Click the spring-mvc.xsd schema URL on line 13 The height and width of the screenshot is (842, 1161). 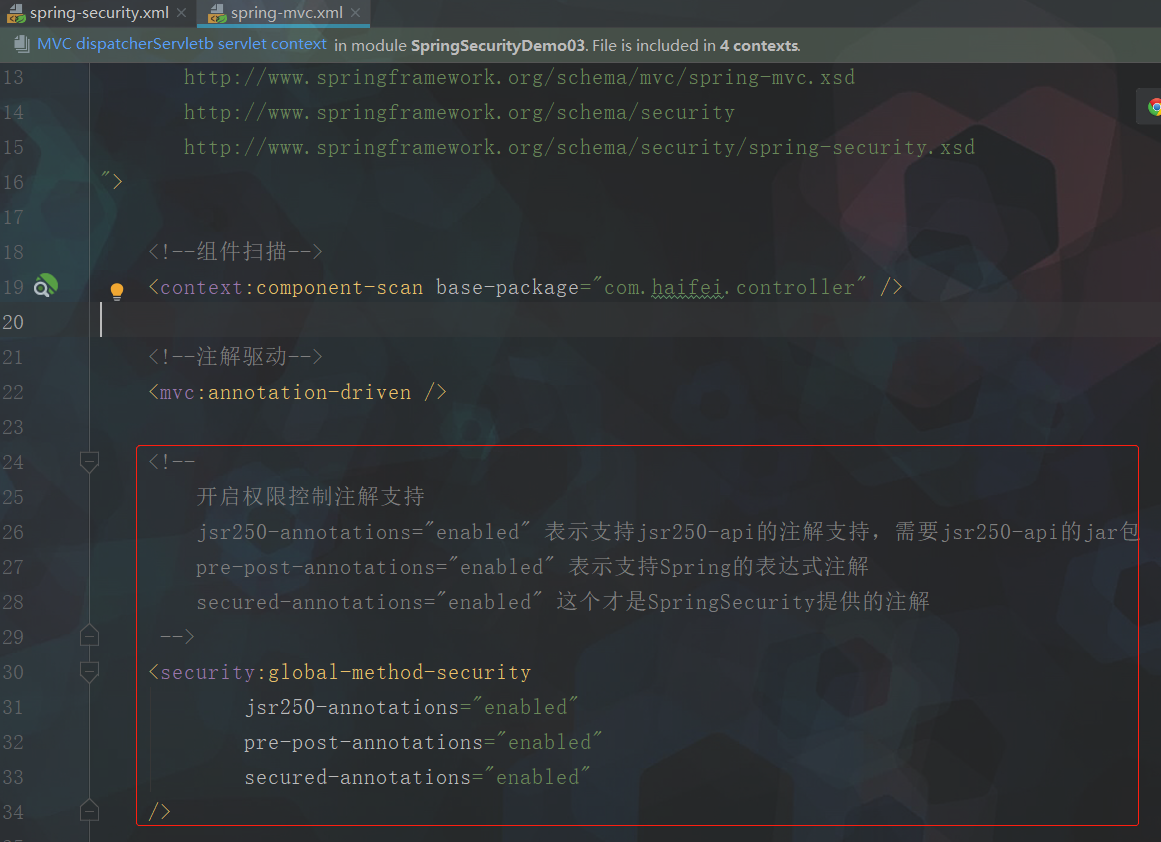pos(519,77)
